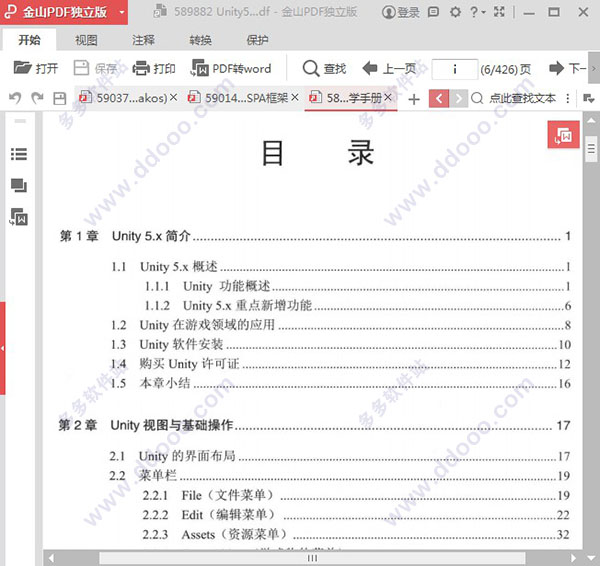The height and width of the screenshot is (566, 600).
Task: Open the page thumbnails sidebar icon
Action: pyautogui.click(x=19, y=185)
